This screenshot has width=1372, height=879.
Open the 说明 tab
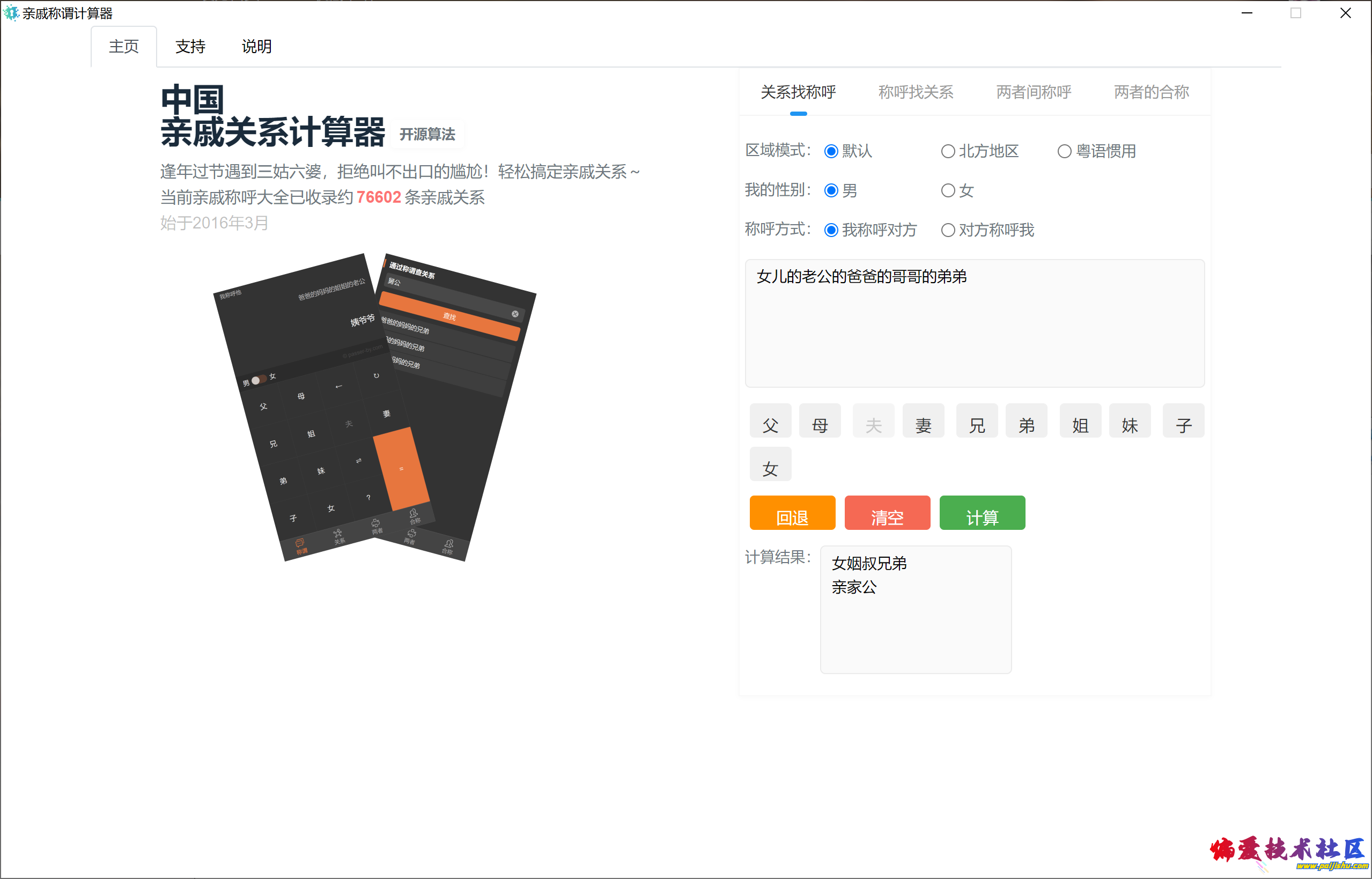click(256, 46)
